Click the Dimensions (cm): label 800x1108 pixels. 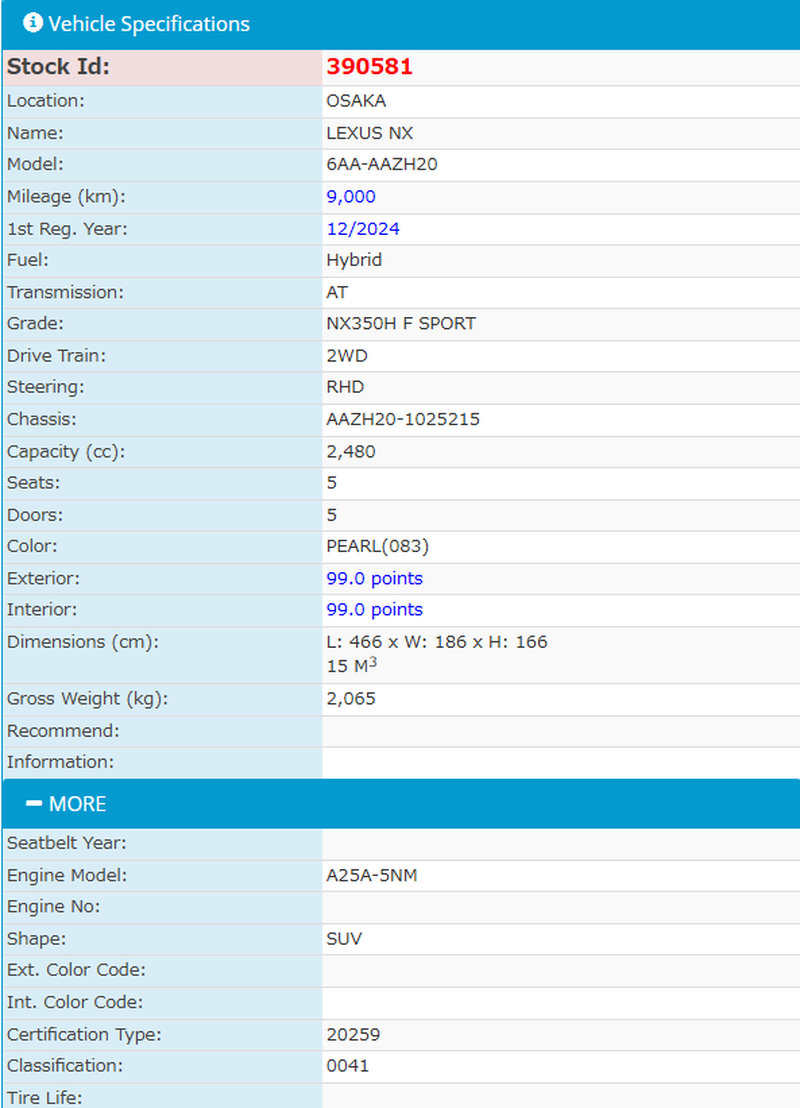tap(83, 642)
